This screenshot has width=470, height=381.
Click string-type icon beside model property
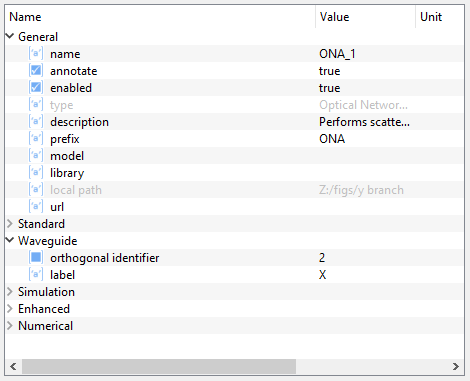point(36,156)
